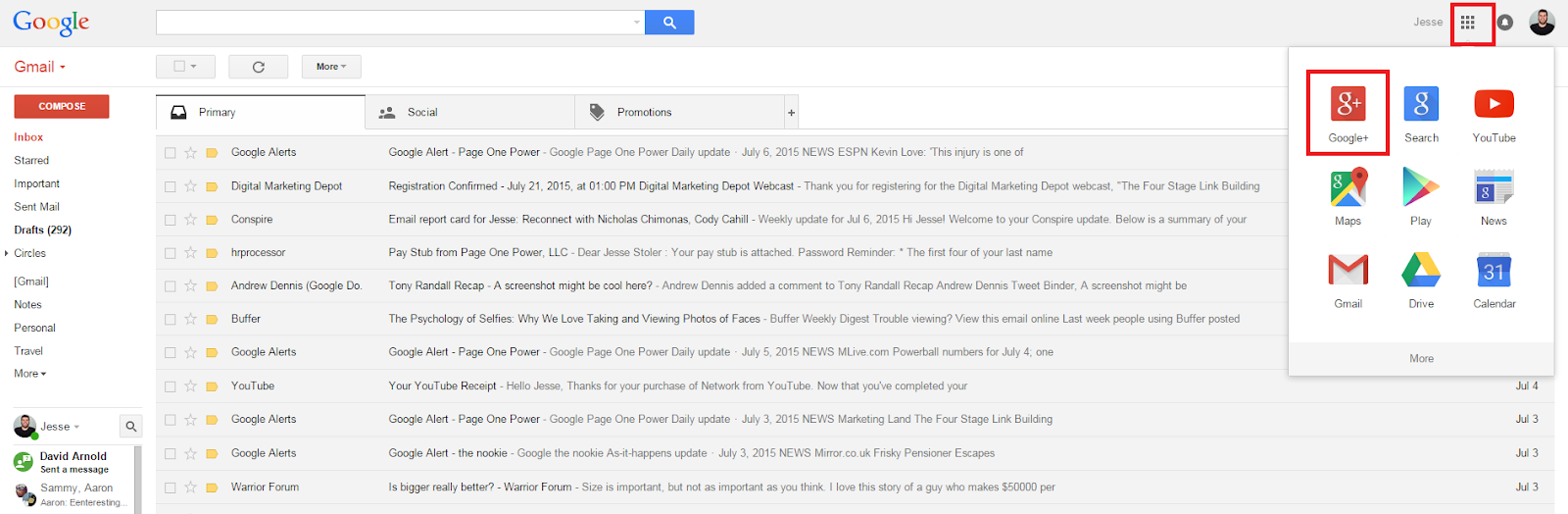1568x514 pixels.
Task: Open David Arnold chat contact
Action: click(x=73, y=462)
